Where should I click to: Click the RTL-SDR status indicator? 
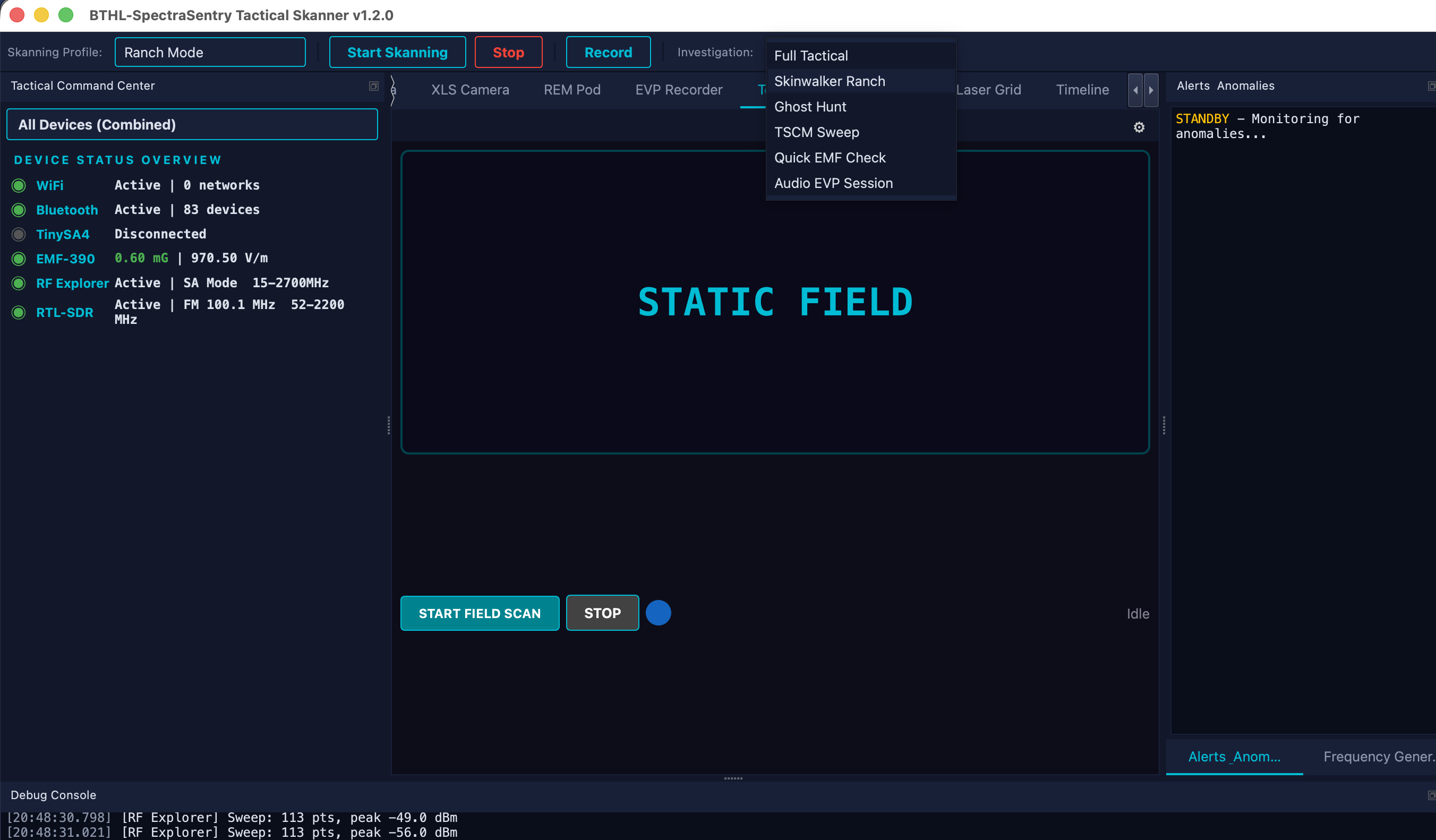(19, 312)
